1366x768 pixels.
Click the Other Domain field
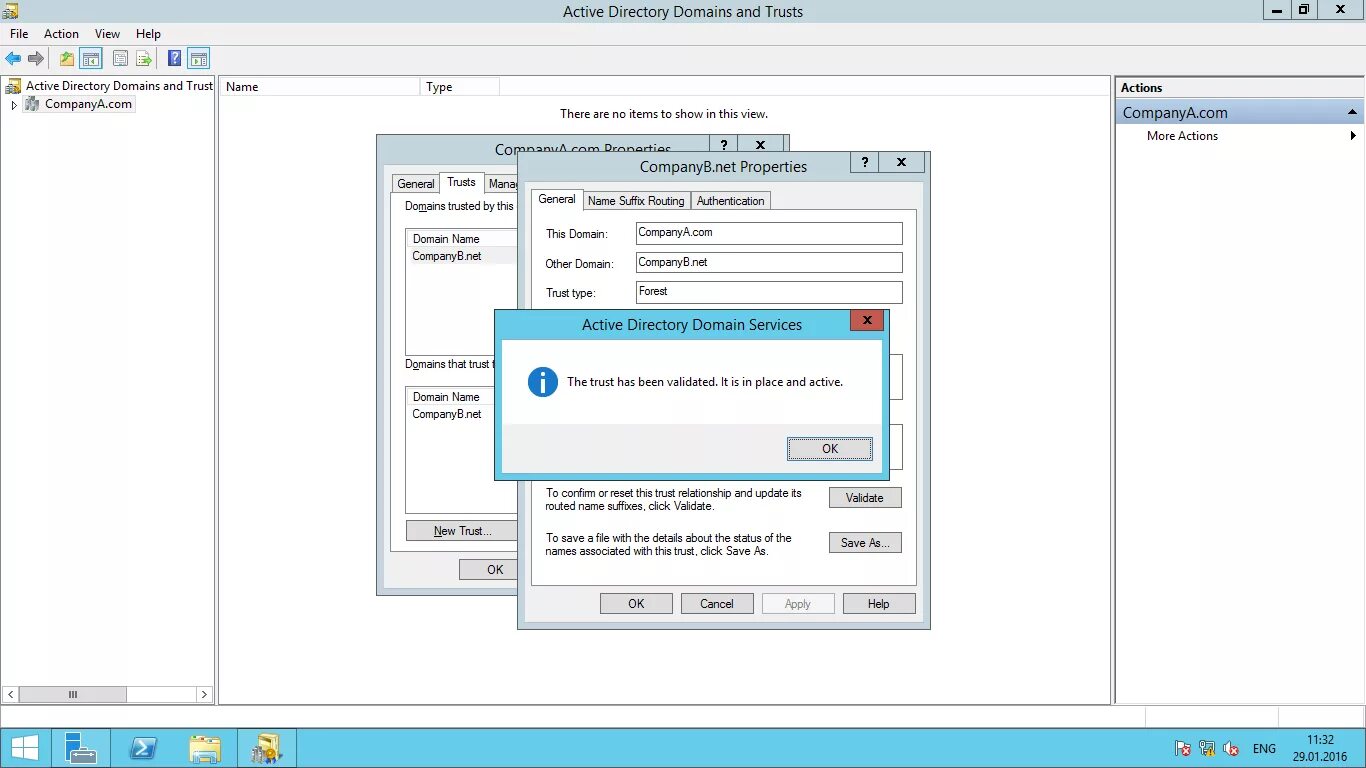[769, 263]
